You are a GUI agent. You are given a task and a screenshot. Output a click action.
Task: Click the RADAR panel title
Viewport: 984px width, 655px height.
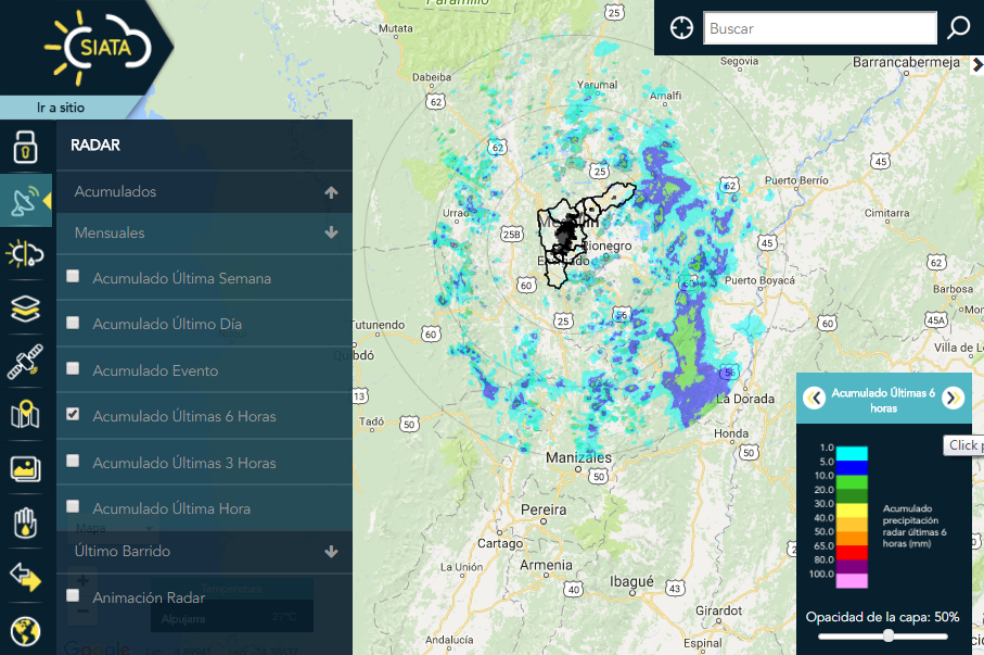95,145
